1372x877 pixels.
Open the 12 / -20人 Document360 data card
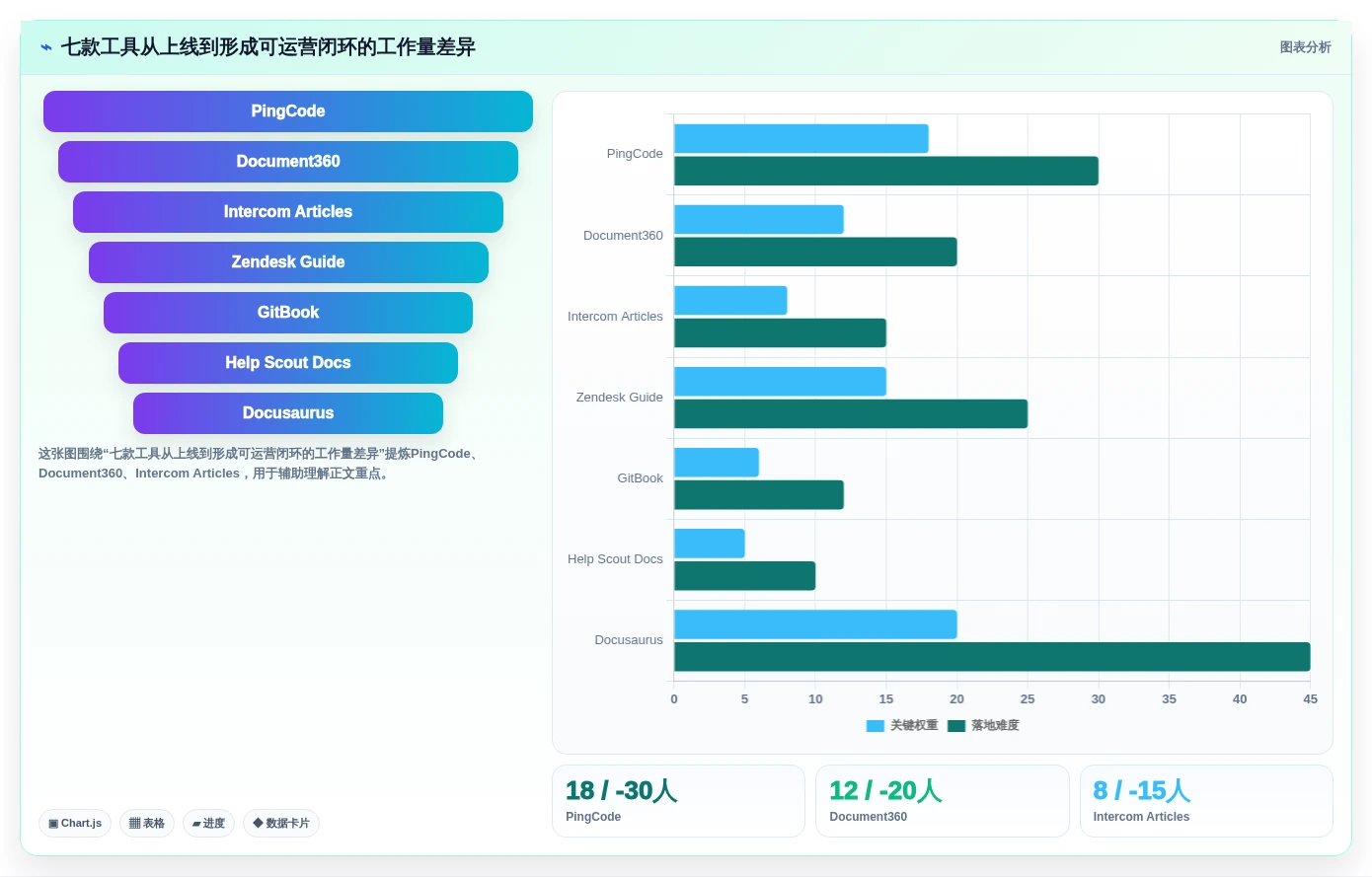(x=943, y=801)
